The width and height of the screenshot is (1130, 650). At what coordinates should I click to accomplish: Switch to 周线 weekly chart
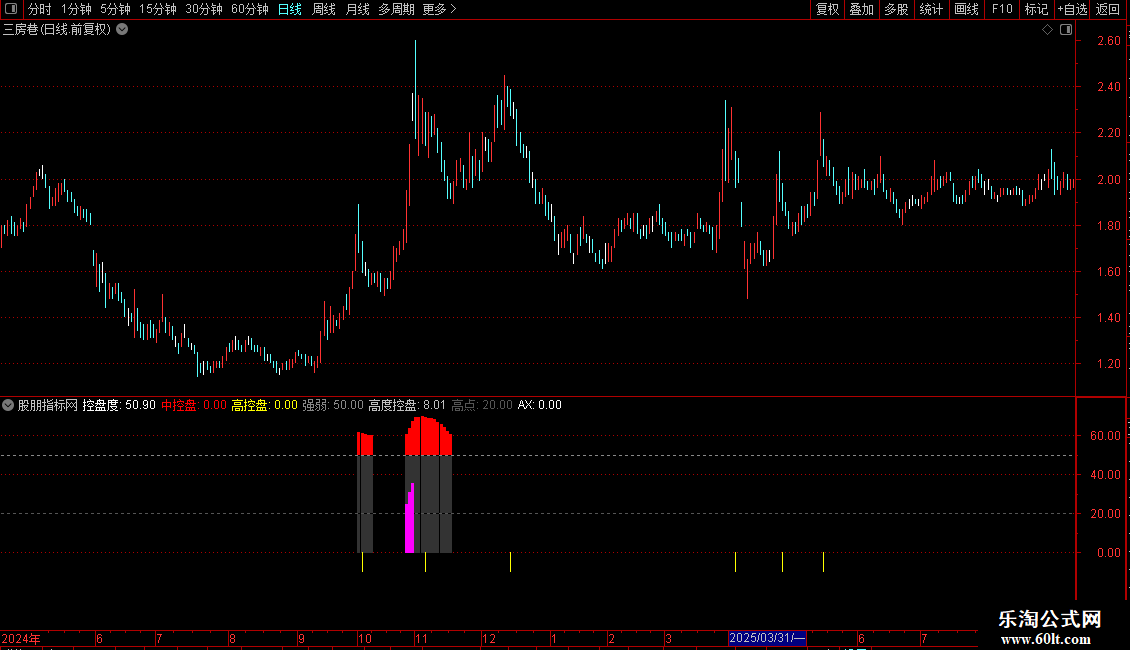(324, 9)
